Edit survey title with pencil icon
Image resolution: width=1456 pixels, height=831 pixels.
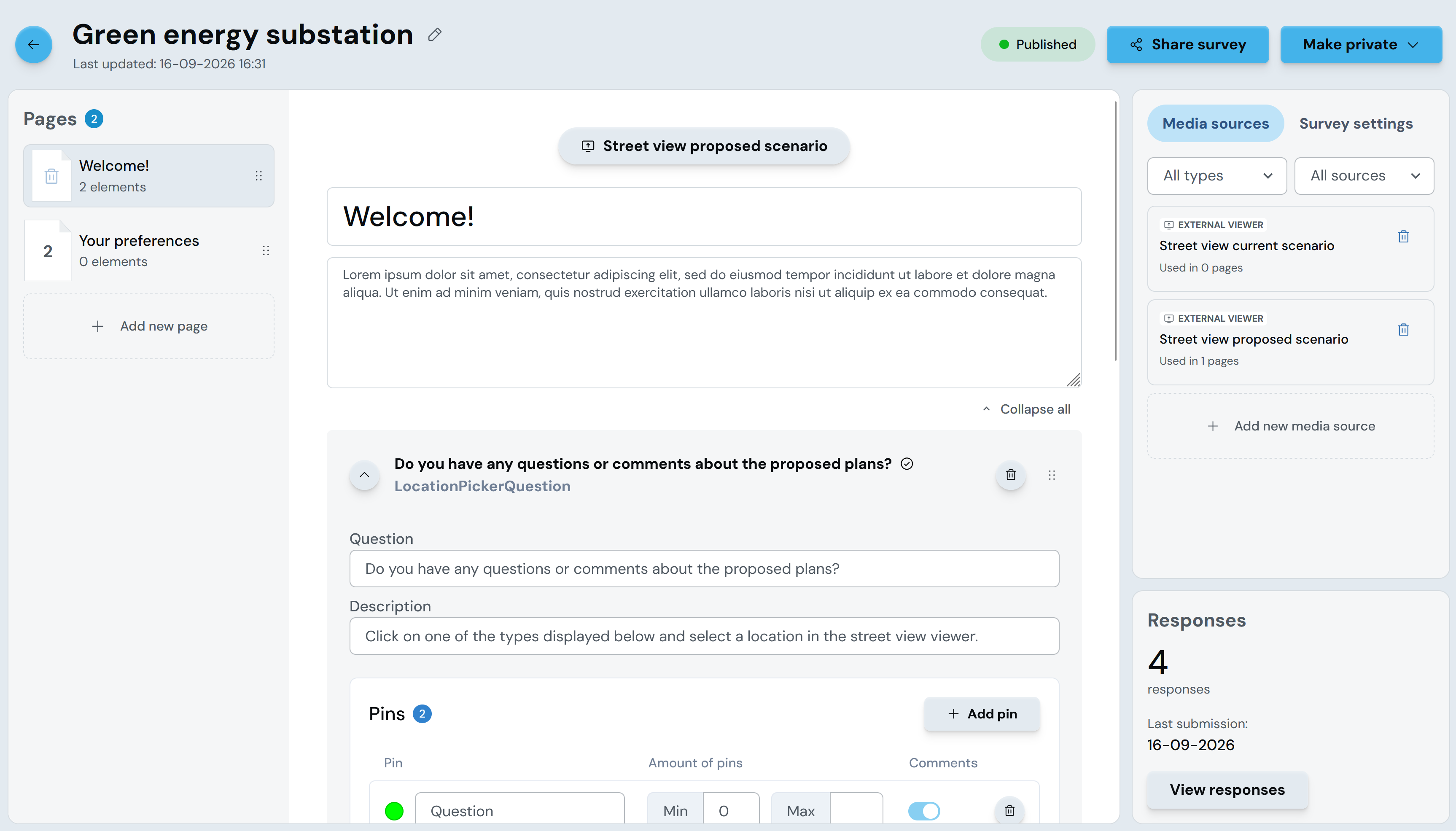(434, 35)
